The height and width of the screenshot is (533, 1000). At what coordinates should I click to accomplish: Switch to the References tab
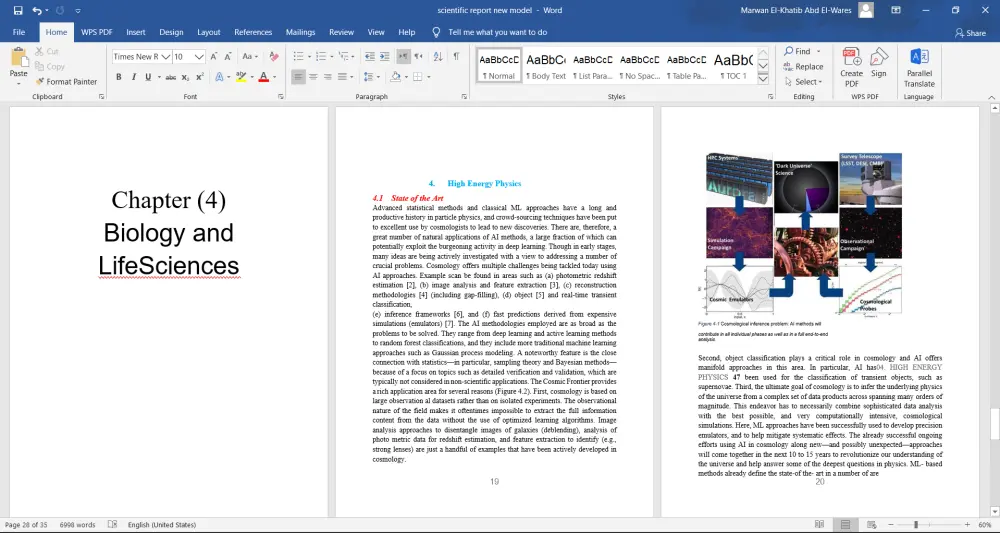[x=253, y=32]
